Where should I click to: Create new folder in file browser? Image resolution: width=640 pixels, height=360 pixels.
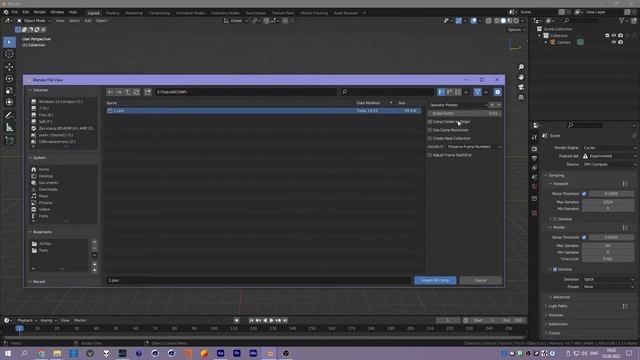(x=147, y=92)
